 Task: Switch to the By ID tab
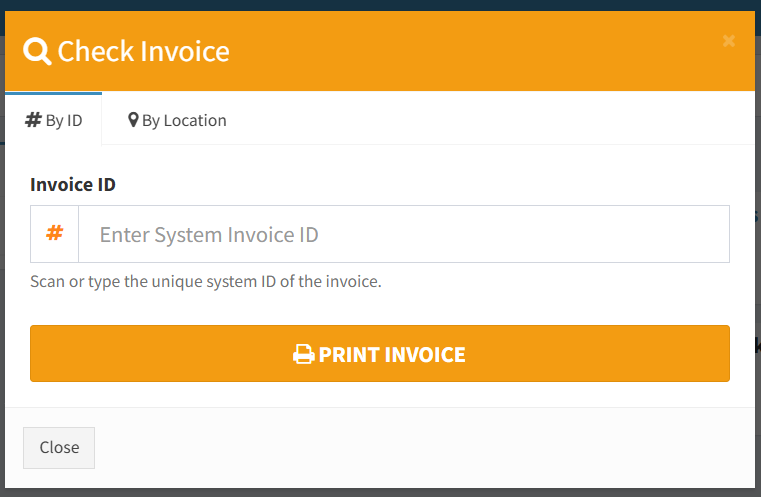point(53,120)
